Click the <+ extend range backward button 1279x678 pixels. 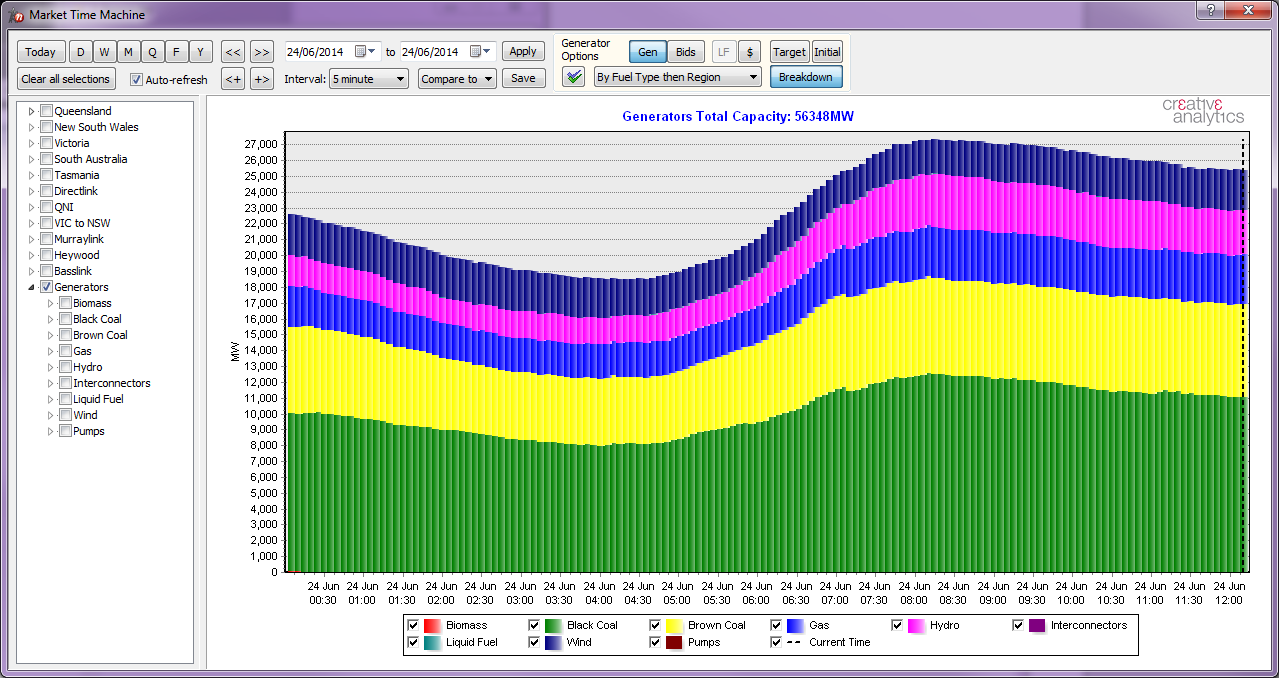point(233,79)
